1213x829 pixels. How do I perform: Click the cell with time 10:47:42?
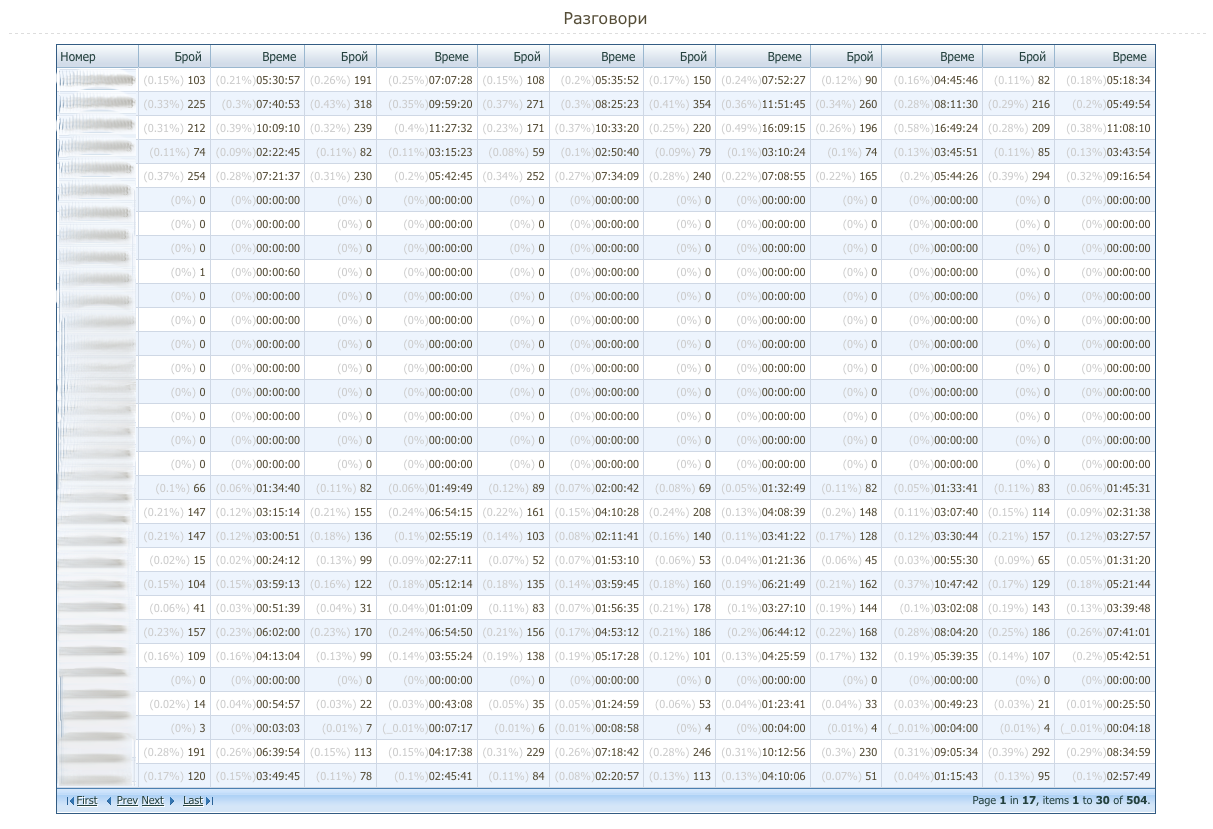pos(956,584)
